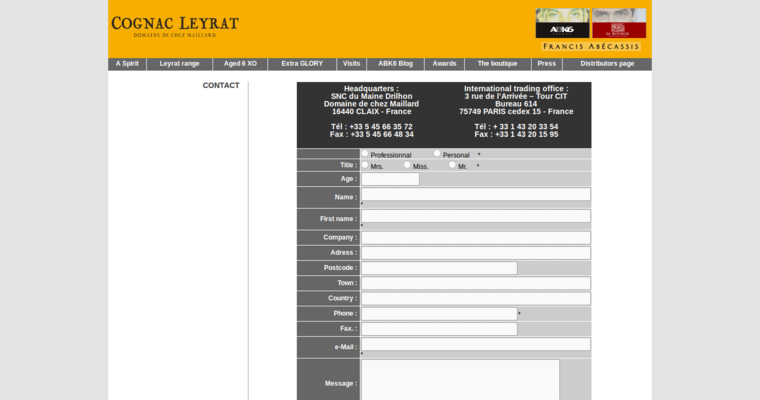Click Paris office fax +33 1 43 20 15 95
Viewport: 760px width, 400px height.
click(516, 134)
